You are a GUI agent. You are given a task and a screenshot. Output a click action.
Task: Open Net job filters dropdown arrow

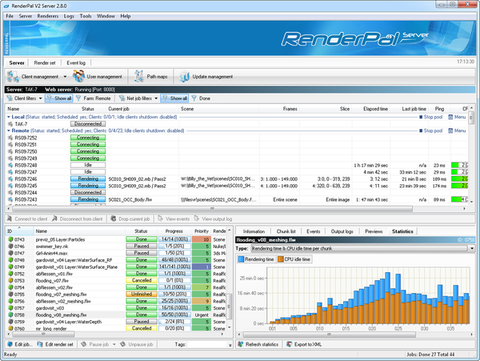click(x=156, y=98)
